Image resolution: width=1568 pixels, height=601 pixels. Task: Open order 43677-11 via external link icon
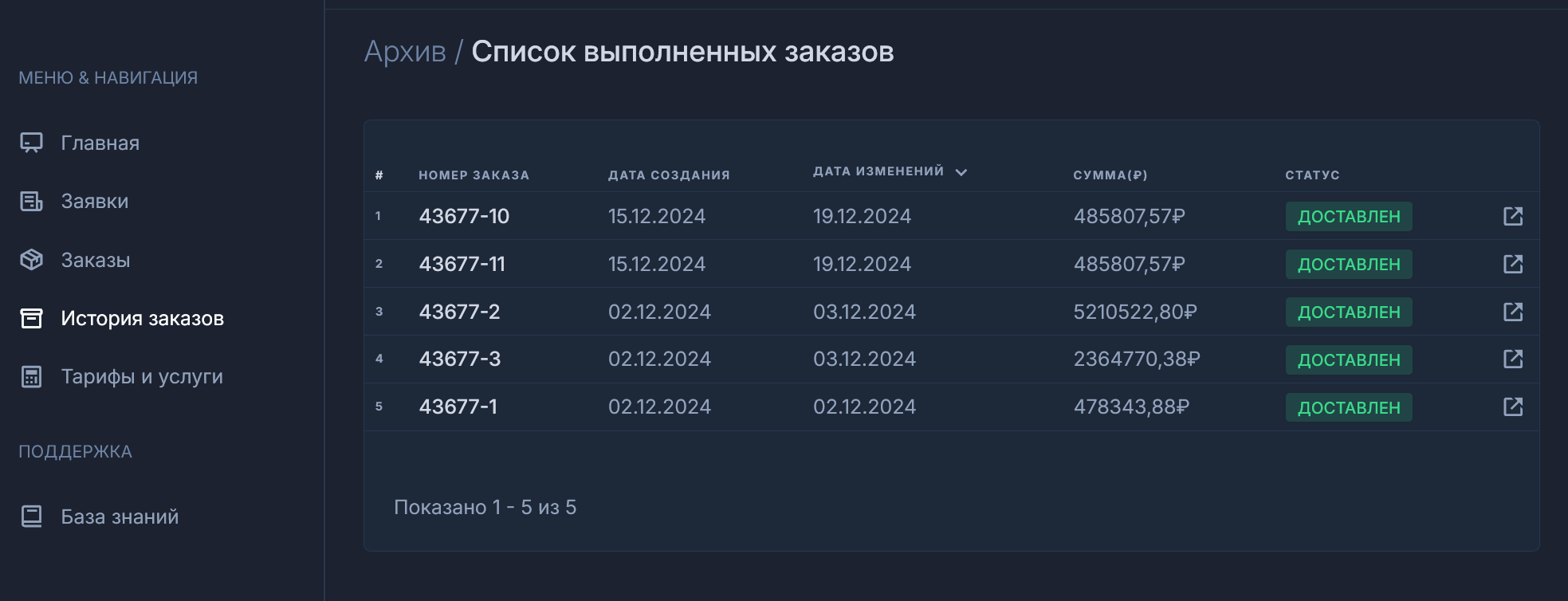click(1512, 264)
